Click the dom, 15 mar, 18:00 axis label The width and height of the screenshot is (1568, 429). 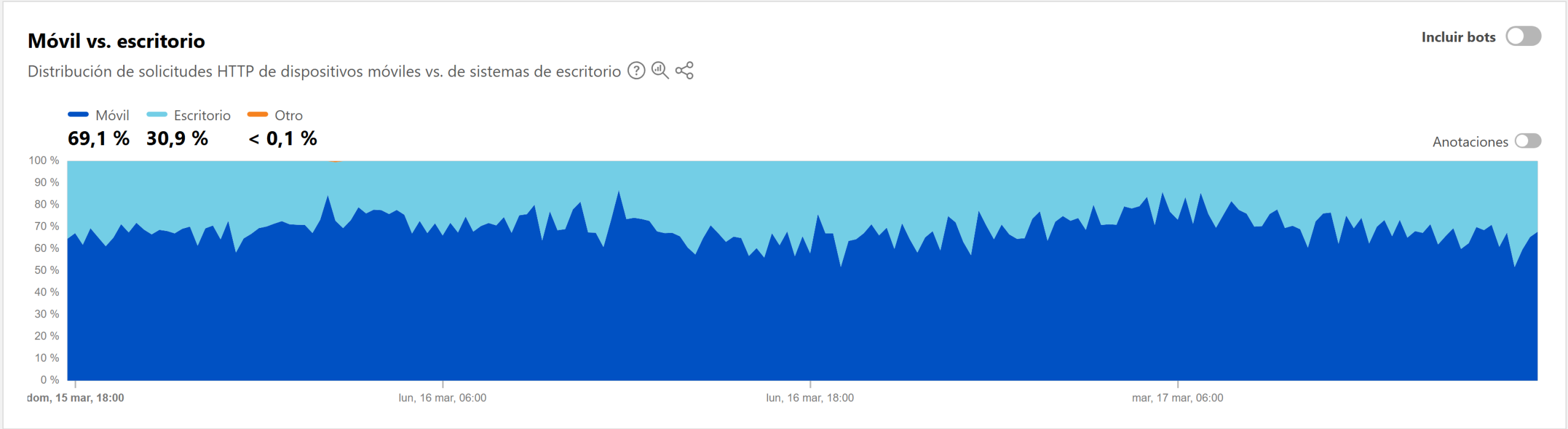point(75,398)
